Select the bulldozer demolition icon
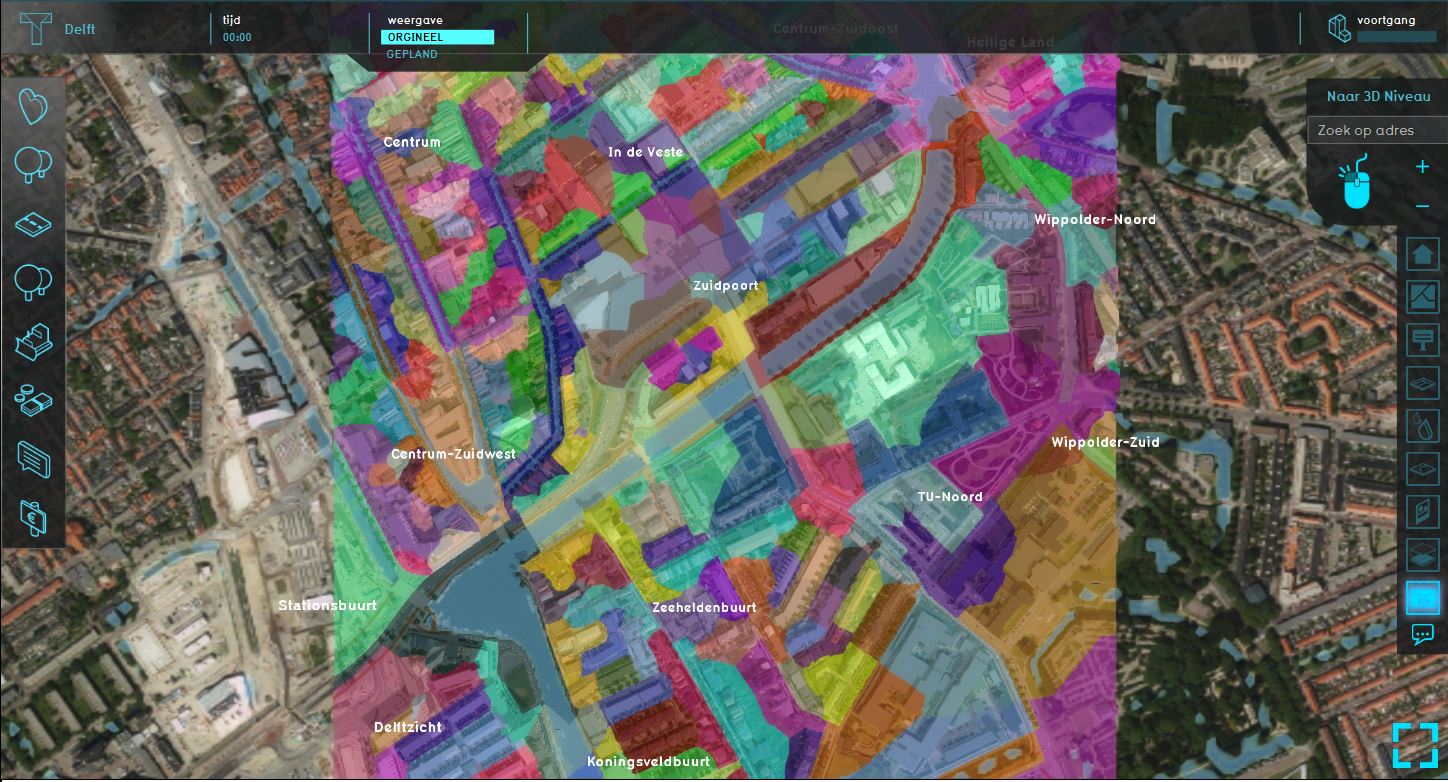The image size is (1448, 782). (33, 342)
